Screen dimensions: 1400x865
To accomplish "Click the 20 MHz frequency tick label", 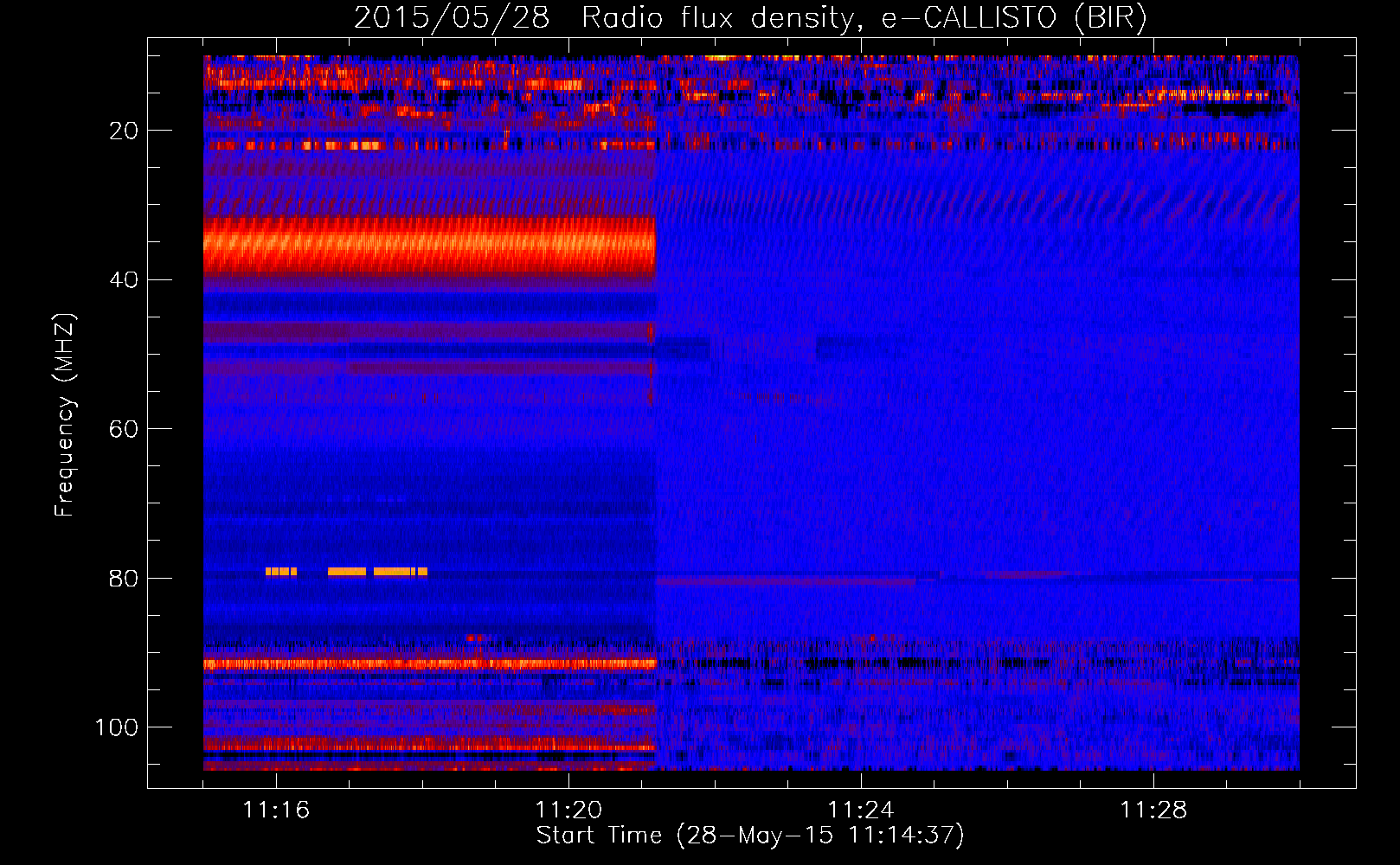I will tap(124, 131).
